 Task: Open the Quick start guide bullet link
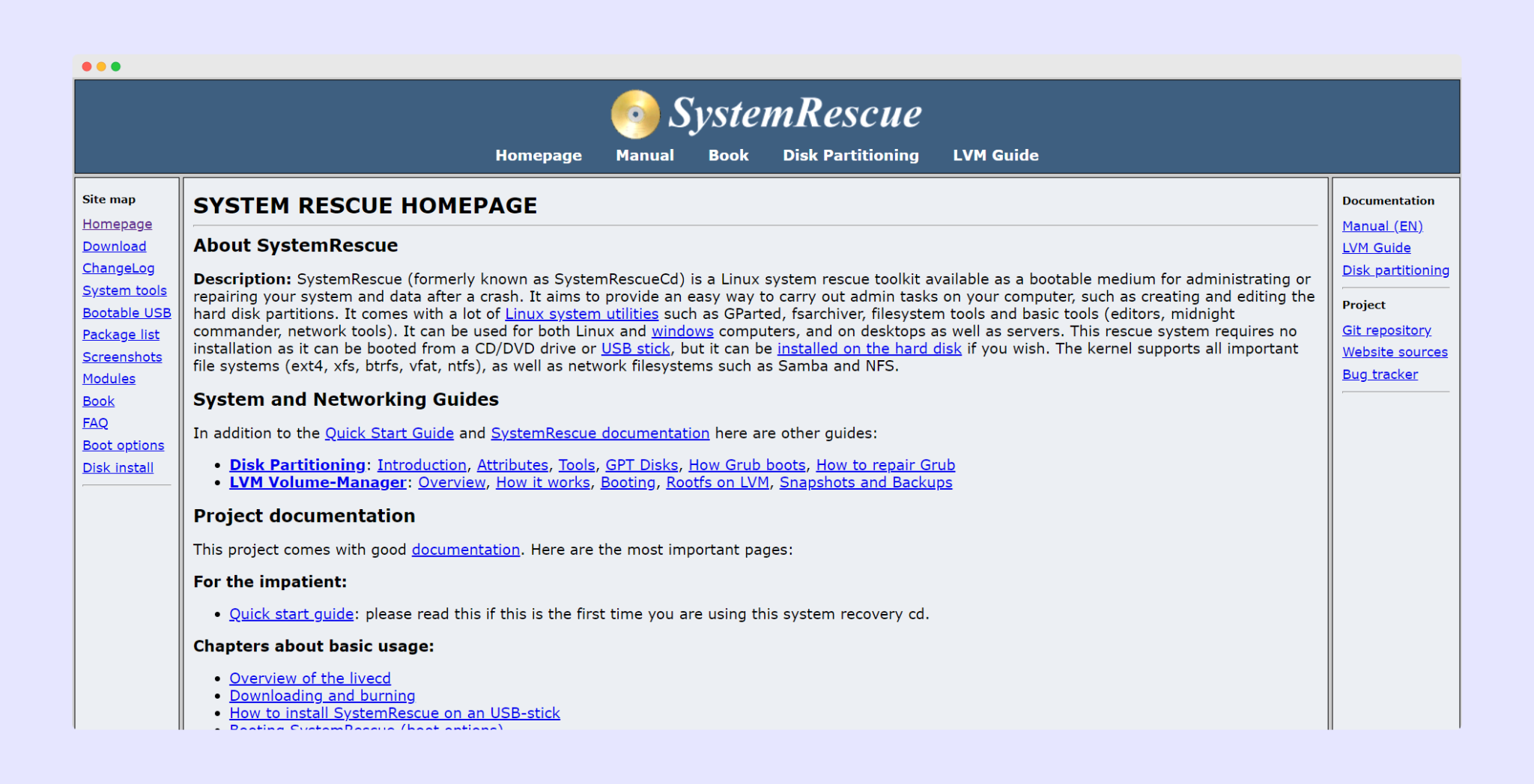(291, 614)
